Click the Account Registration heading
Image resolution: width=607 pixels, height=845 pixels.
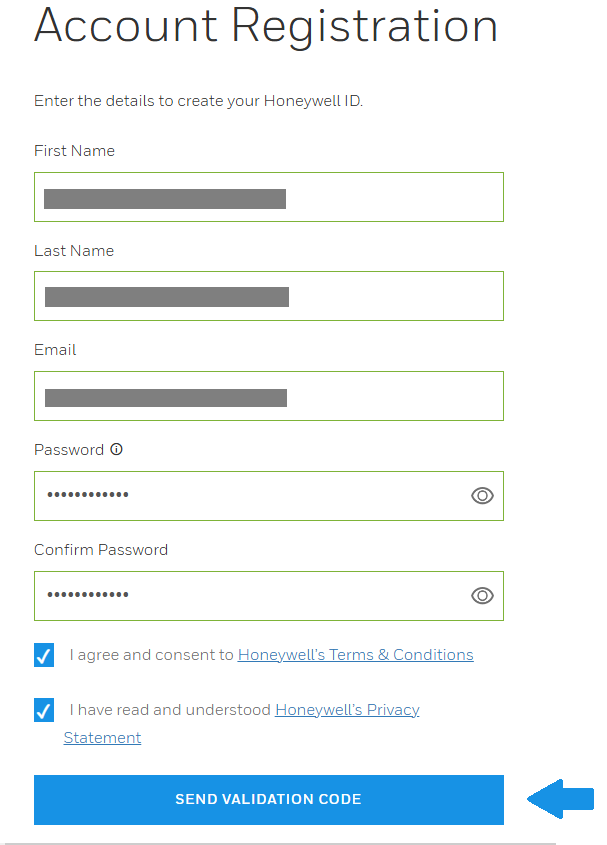point(266,26)
